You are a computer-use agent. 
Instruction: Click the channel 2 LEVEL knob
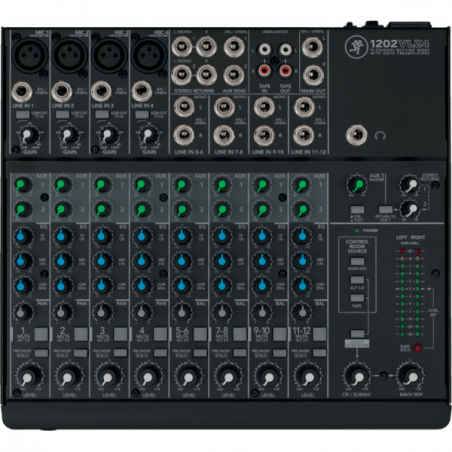click(x=69, y=376)
